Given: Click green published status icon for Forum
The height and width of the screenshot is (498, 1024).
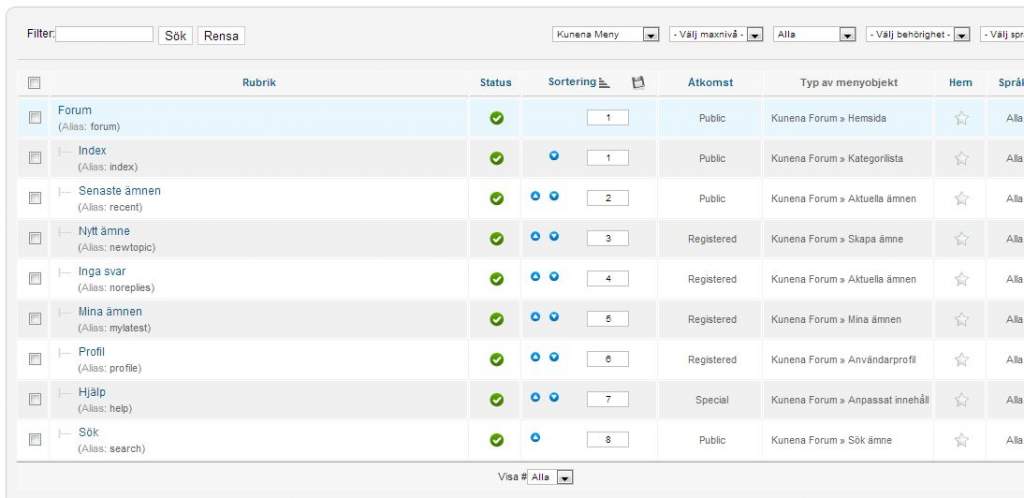Looking at the screenshot, I should pos(496,118).
